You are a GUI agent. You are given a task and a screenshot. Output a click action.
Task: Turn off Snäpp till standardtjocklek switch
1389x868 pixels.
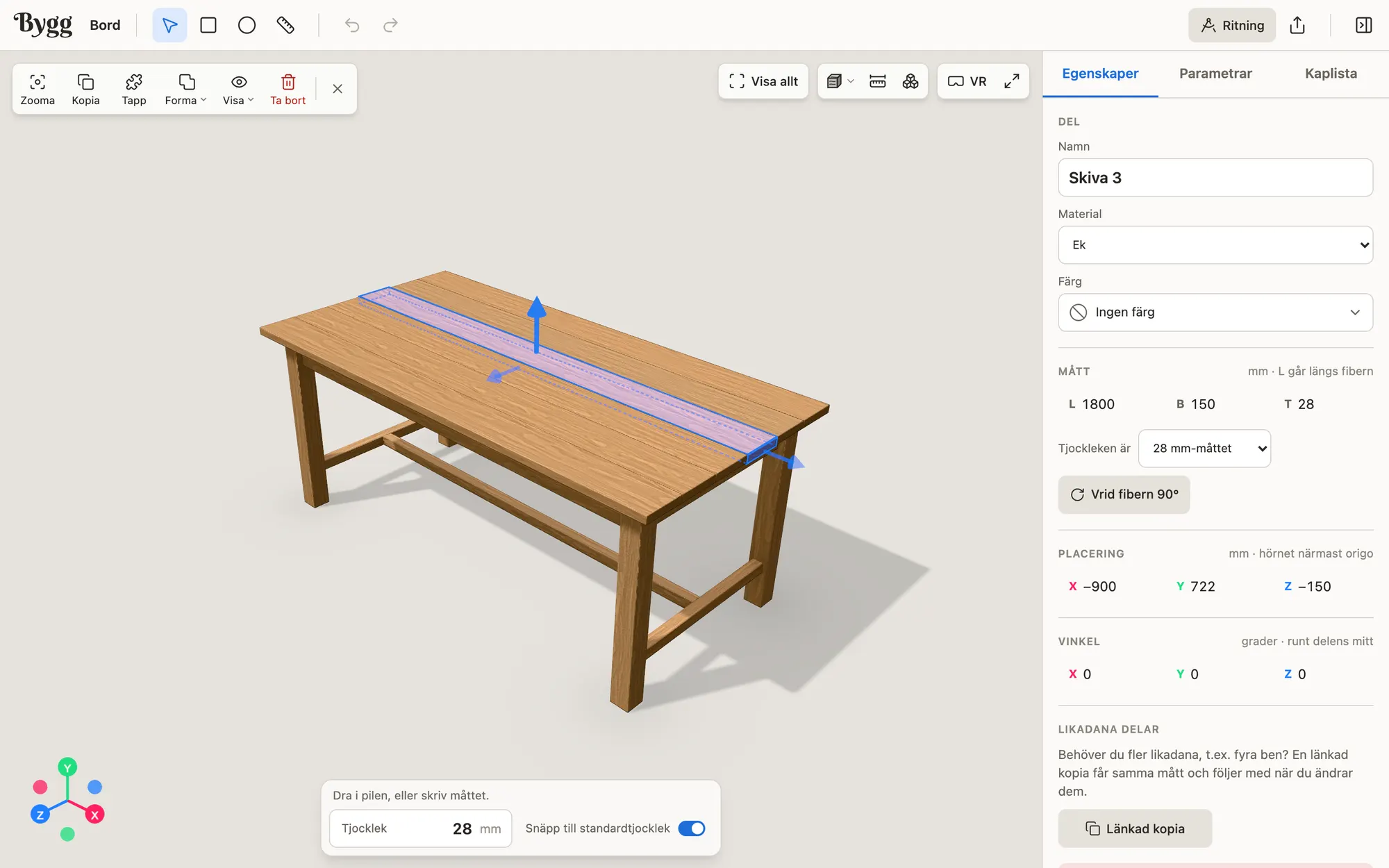[x=692, y=828]
